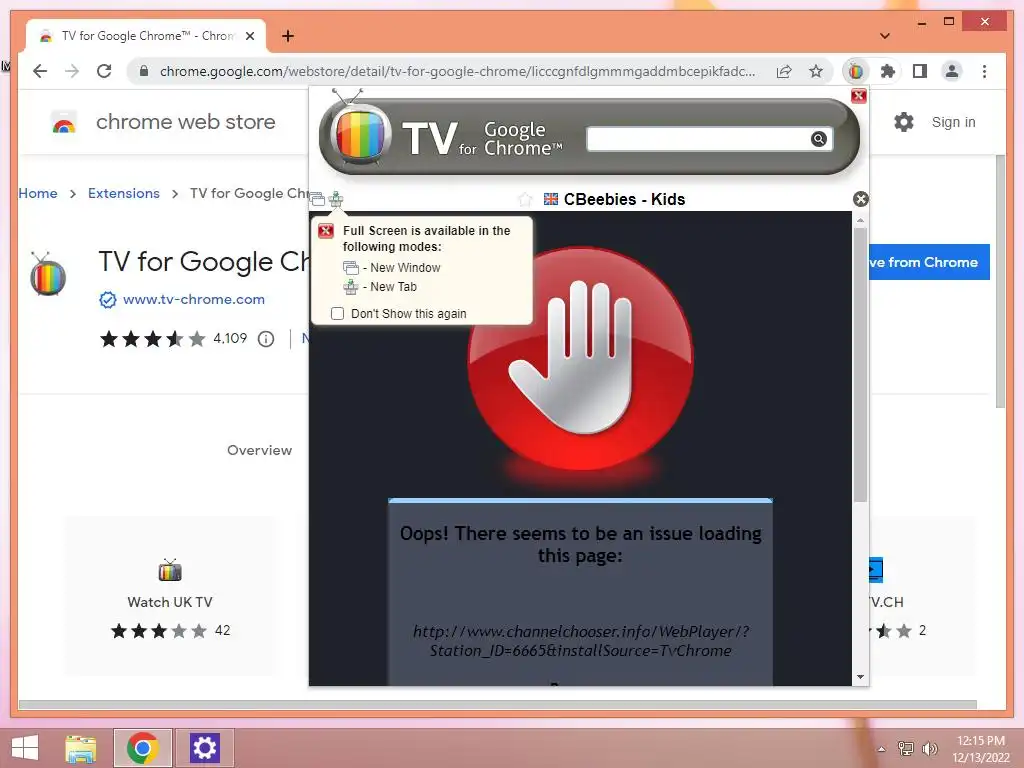Click the rating info icon
This screenshot has width=1024, height=768.
266,339
